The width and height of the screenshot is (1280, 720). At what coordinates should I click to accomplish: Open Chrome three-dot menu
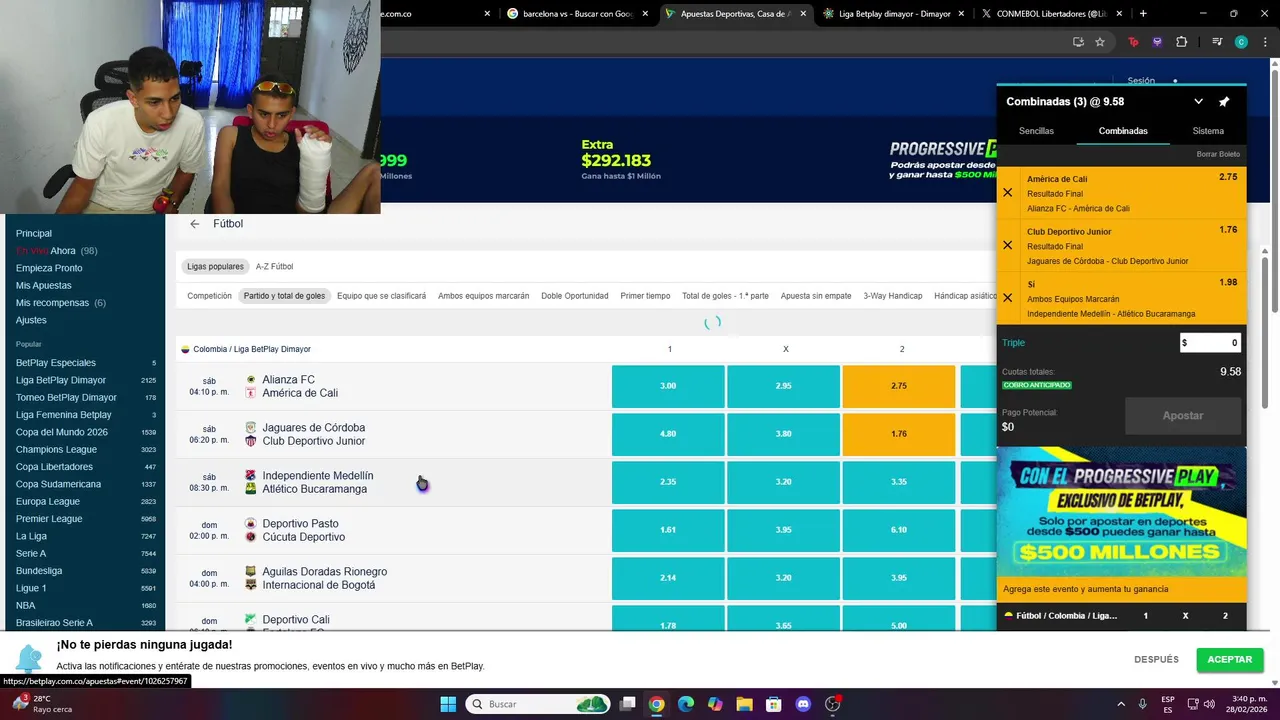click(x=1265, y=42)
